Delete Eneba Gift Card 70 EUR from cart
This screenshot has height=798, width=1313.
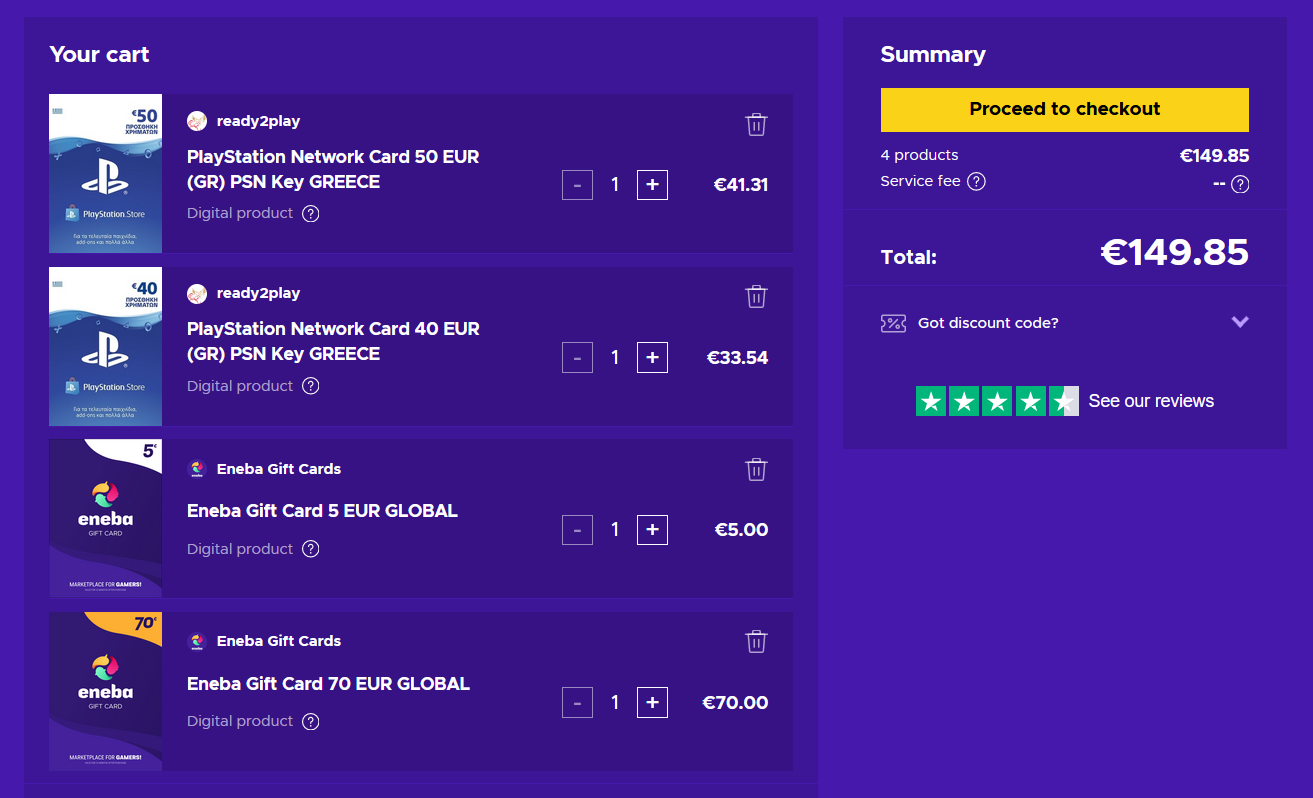(756, 641)
